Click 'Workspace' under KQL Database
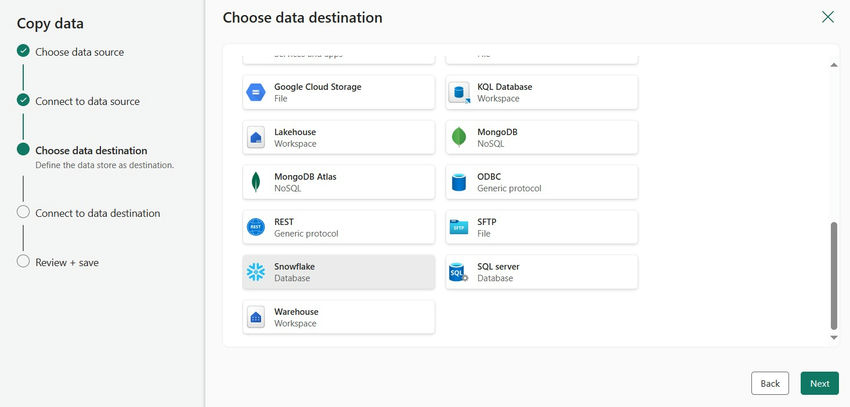The height and width of the screenshot is (407, 850). 498,99
